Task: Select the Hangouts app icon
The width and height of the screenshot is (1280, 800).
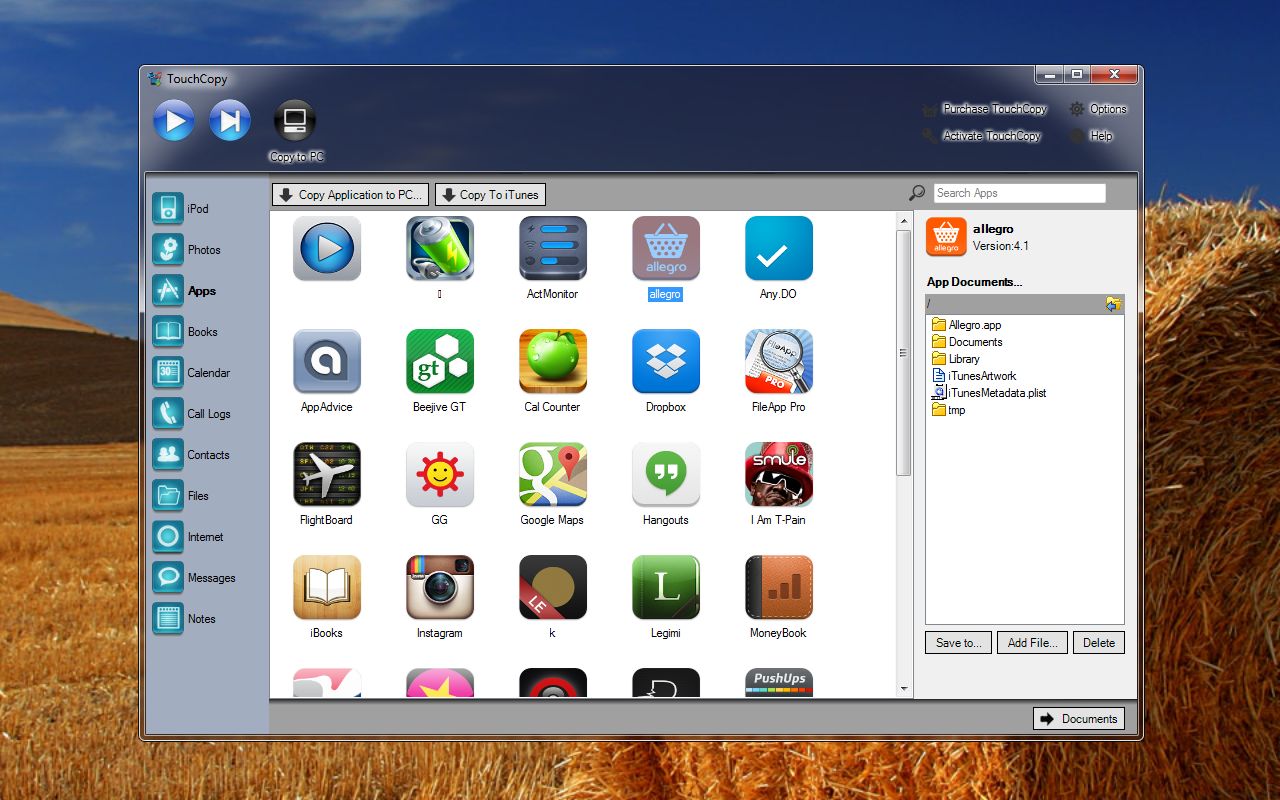Action: pyautogui.click(x=666, y=475)
